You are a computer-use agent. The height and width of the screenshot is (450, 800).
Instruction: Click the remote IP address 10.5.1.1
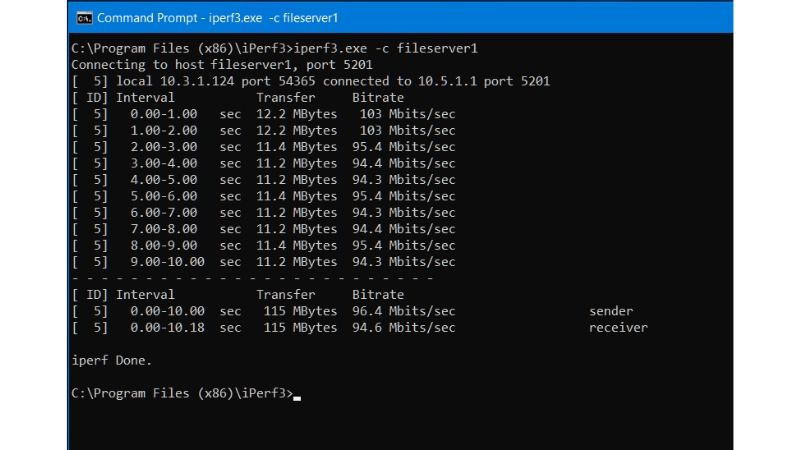[x=447, y=81]
